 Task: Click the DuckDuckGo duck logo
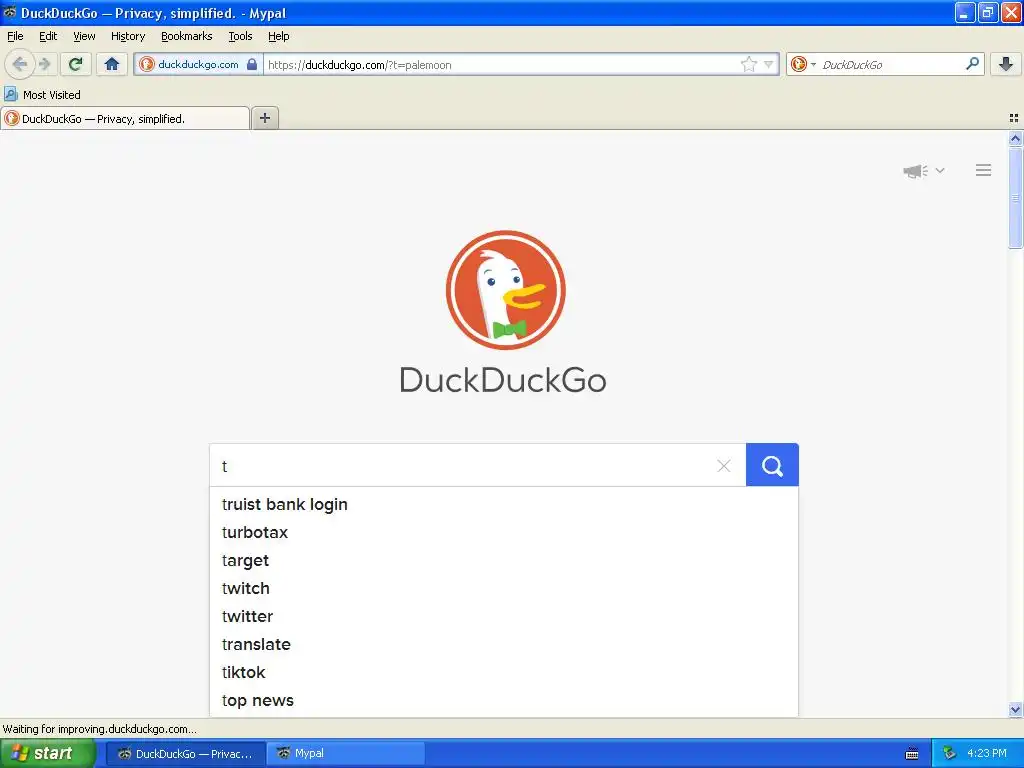[505, 290]
